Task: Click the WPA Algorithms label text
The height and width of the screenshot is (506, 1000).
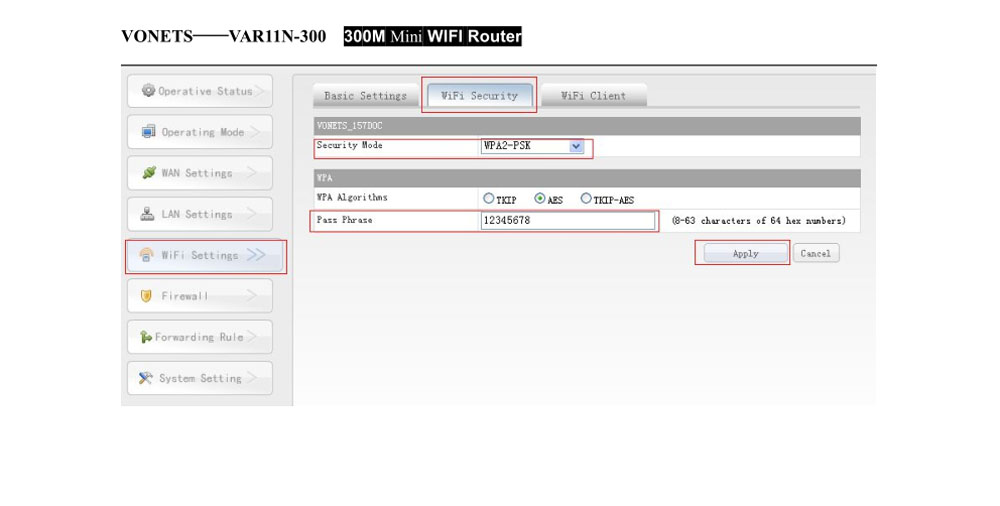Action: [x=352, y=197]
